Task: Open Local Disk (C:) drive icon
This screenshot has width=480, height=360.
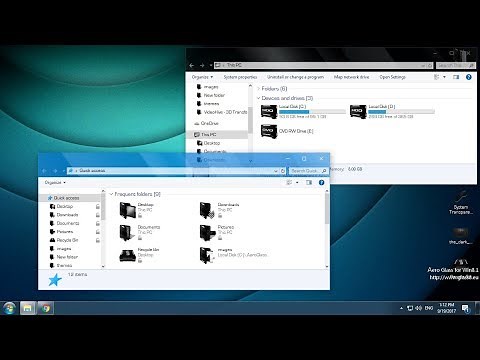Action: click(269, 112)
